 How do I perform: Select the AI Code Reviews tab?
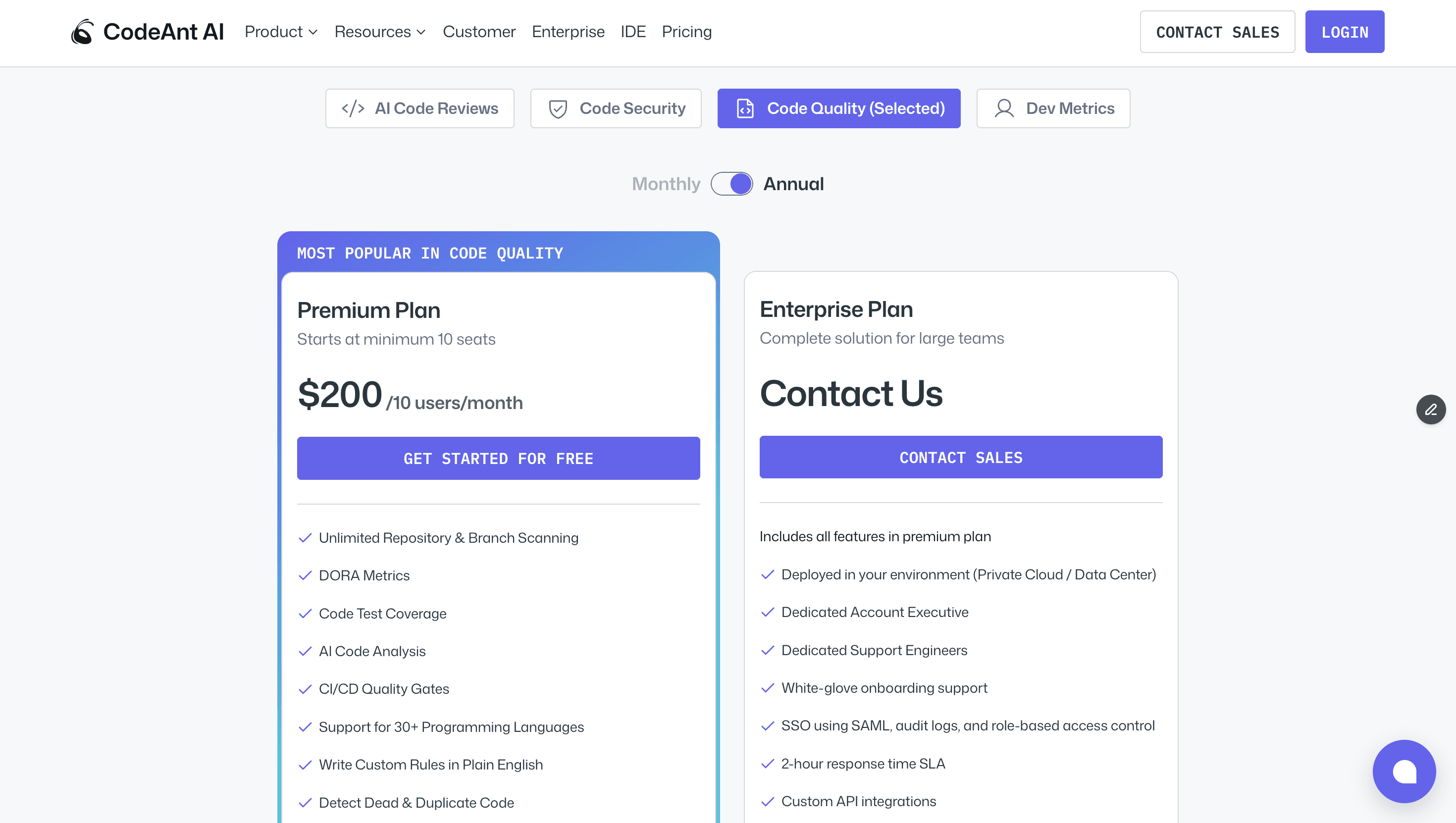click(419, 108)
